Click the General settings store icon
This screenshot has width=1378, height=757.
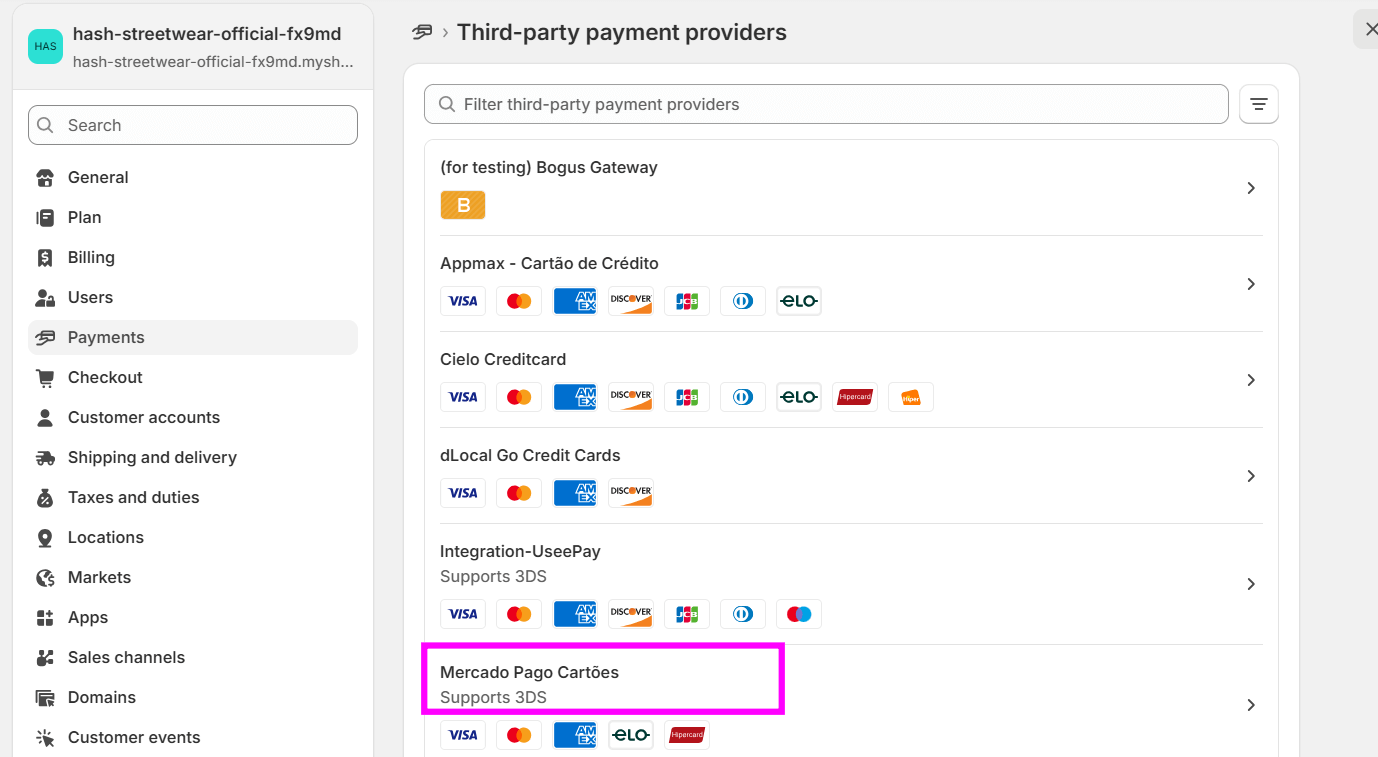(45, 178)
